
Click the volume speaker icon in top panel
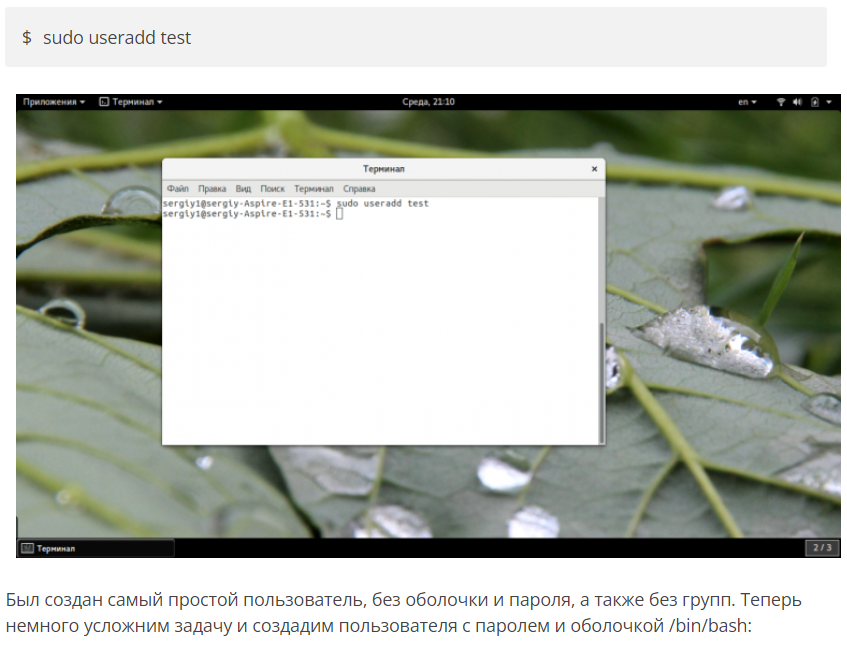click(797, 102)
